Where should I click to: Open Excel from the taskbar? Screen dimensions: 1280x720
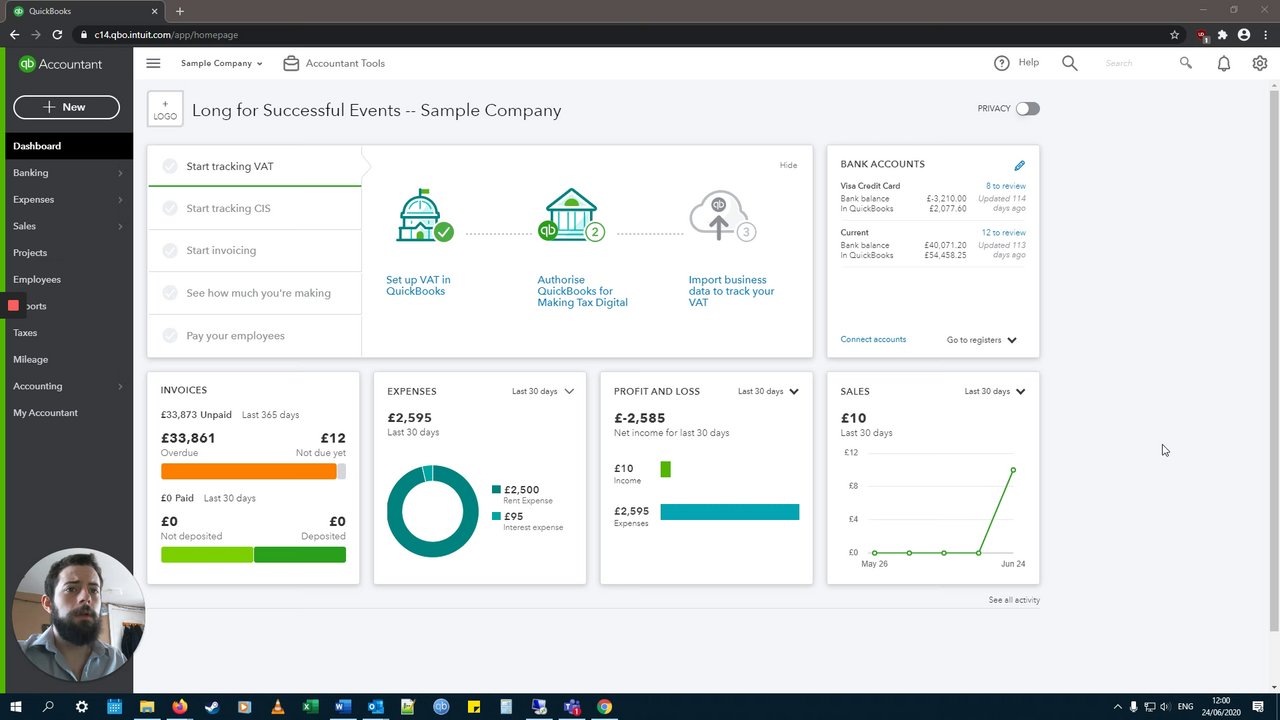coord(310,707)
